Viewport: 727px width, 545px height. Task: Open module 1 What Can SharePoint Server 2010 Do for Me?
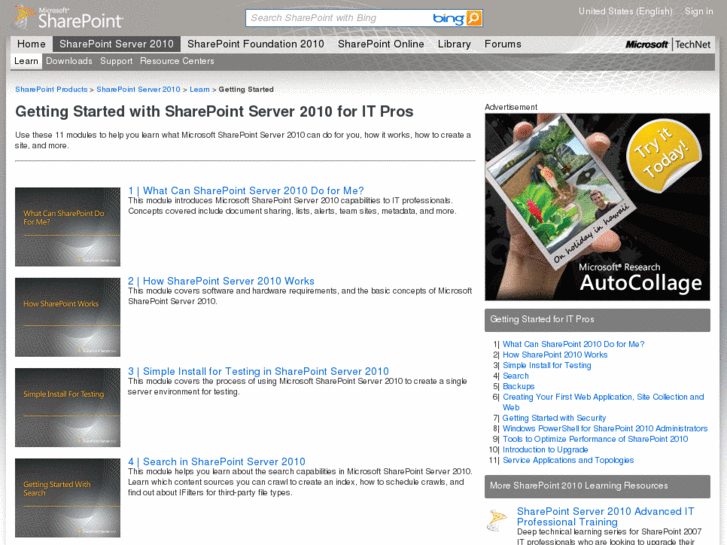(x=246, y=191)
